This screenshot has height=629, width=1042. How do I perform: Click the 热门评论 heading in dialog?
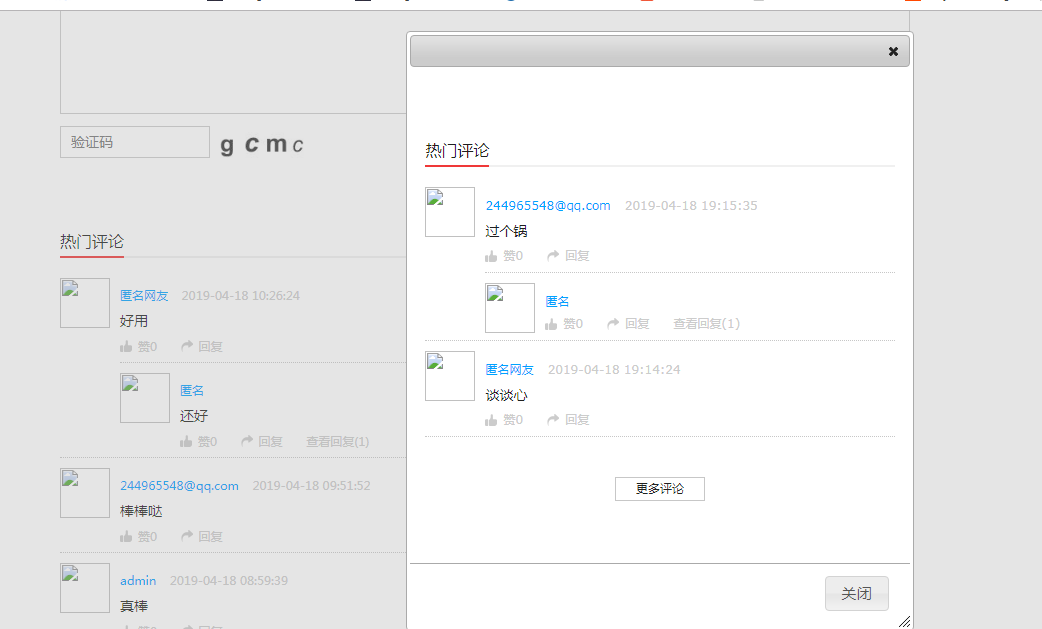[457, 151]
